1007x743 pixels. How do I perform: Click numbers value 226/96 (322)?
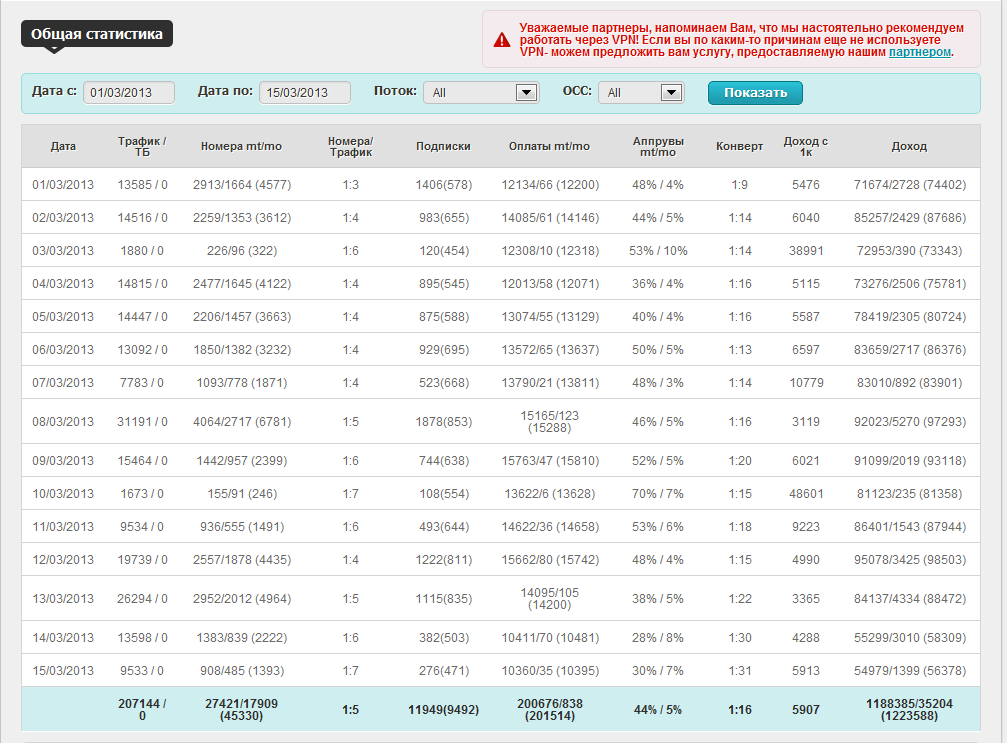(x=241, y=250)
